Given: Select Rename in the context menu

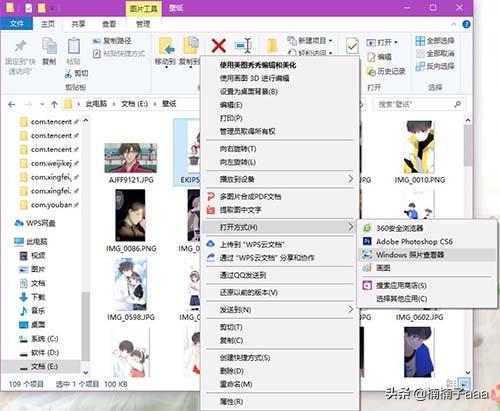Looking at the screenshot, I should (x=279, y=384).
